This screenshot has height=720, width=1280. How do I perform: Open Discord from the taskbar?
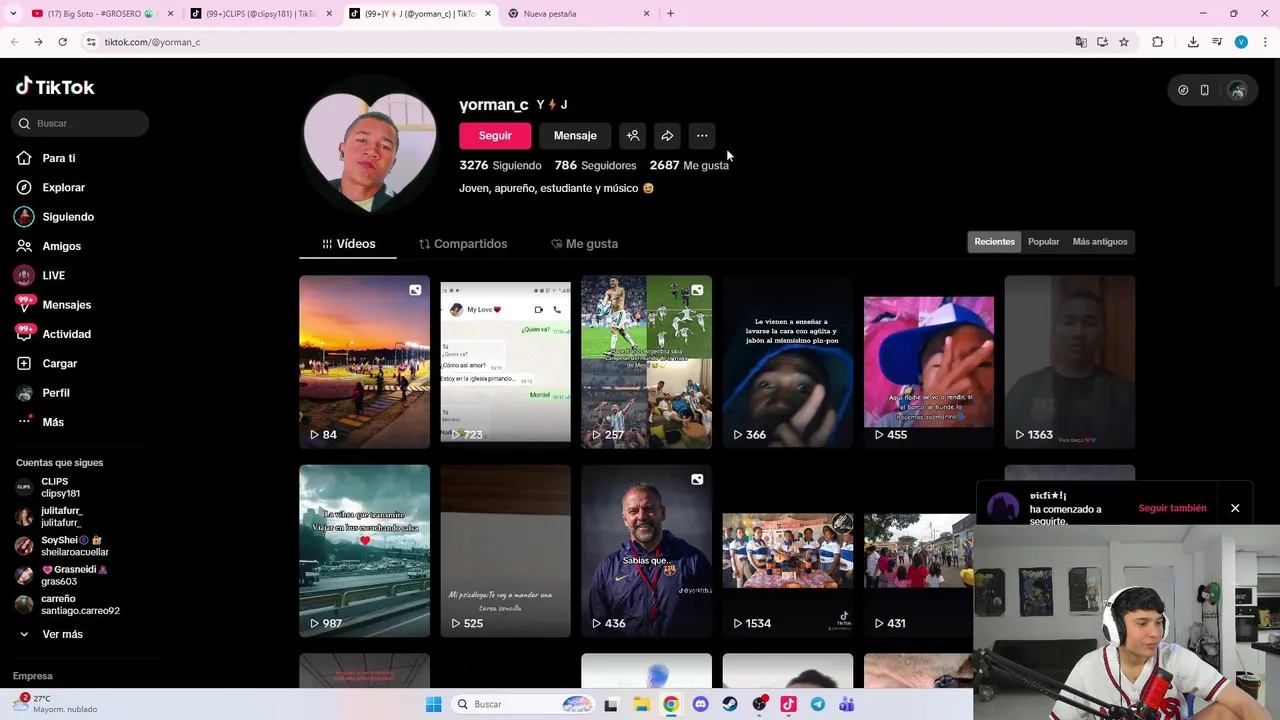coord(700,704)
